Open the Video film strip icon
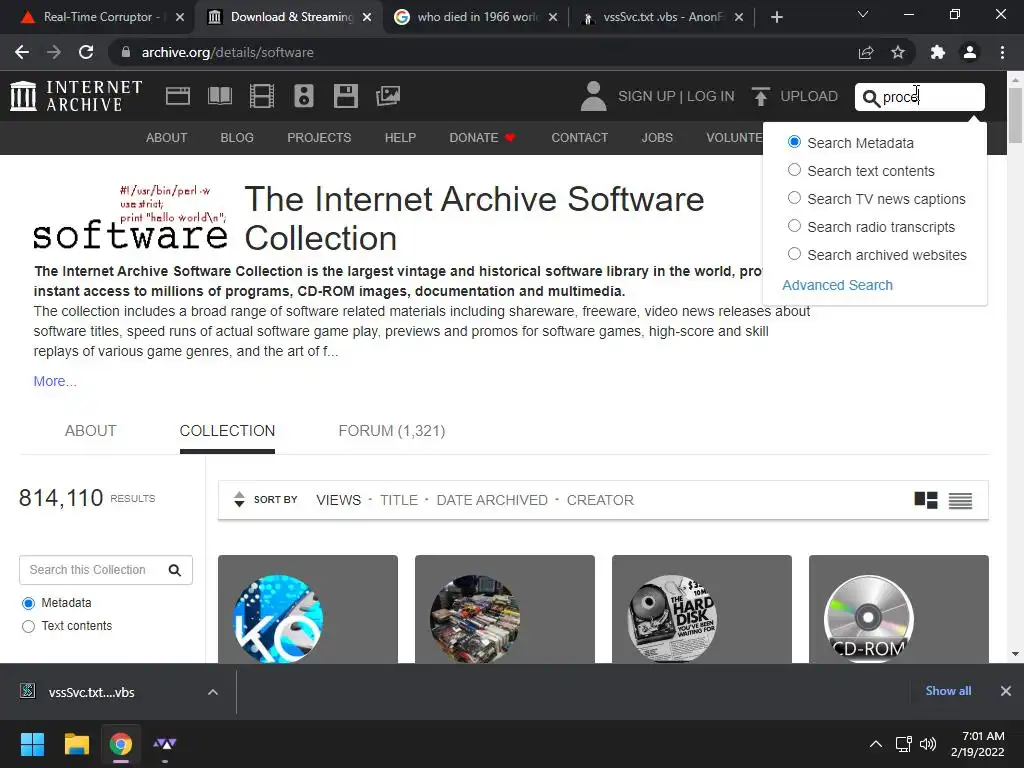Image resolution: width=1024 pixels, height=768 pixels. pos(262,96)
